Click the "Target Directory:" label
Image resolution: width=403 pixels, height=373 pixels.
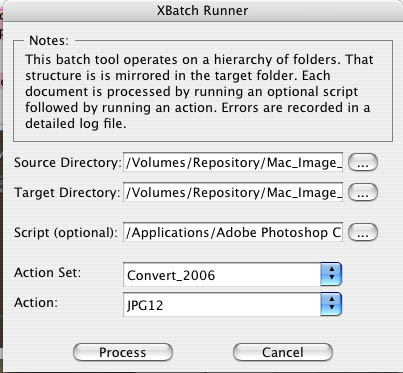66,193
